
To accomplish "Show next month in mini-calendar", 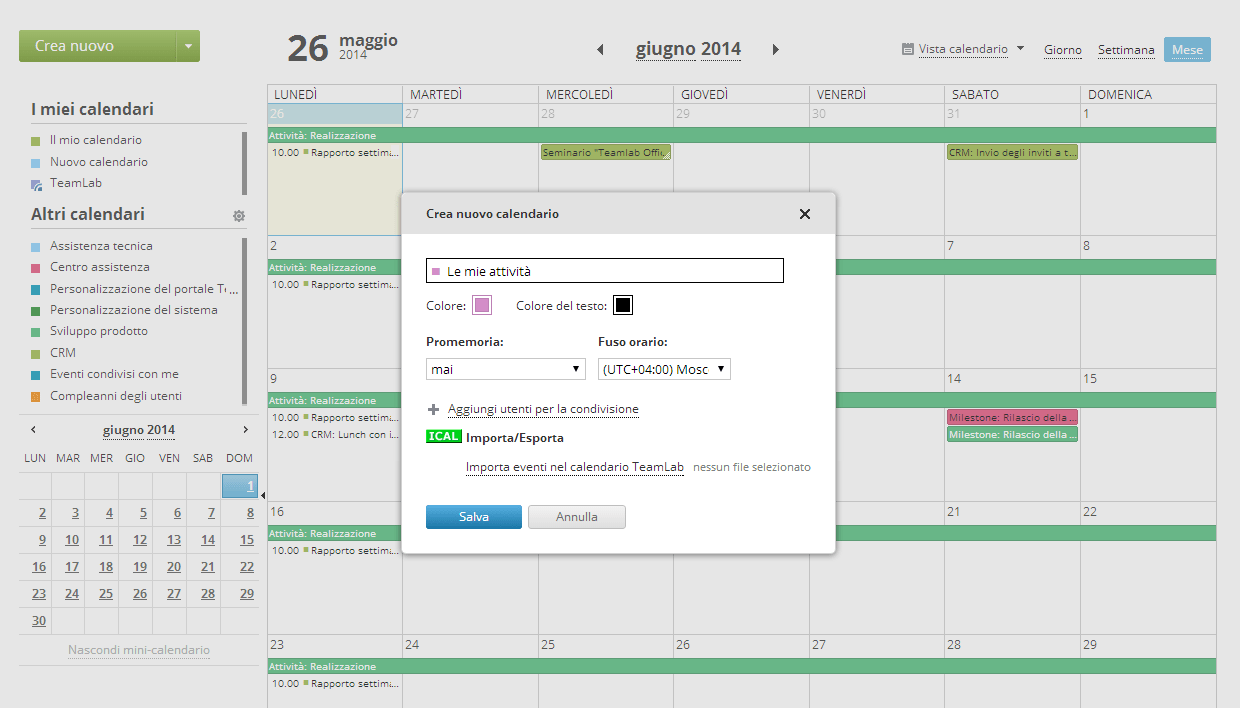I will (x=246, y=430).
